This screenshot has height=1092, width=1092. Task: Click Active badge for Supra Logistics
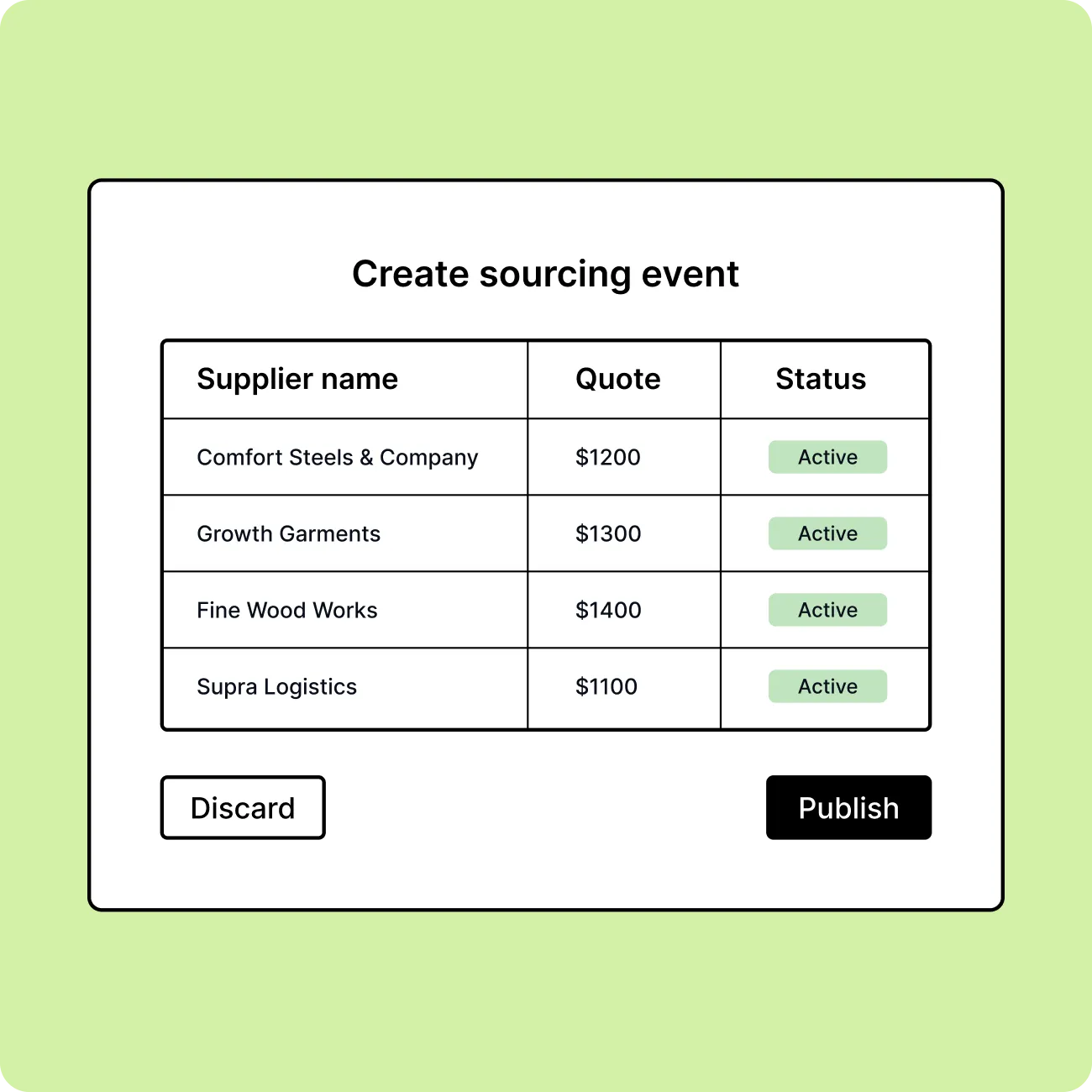pos(827,686)
